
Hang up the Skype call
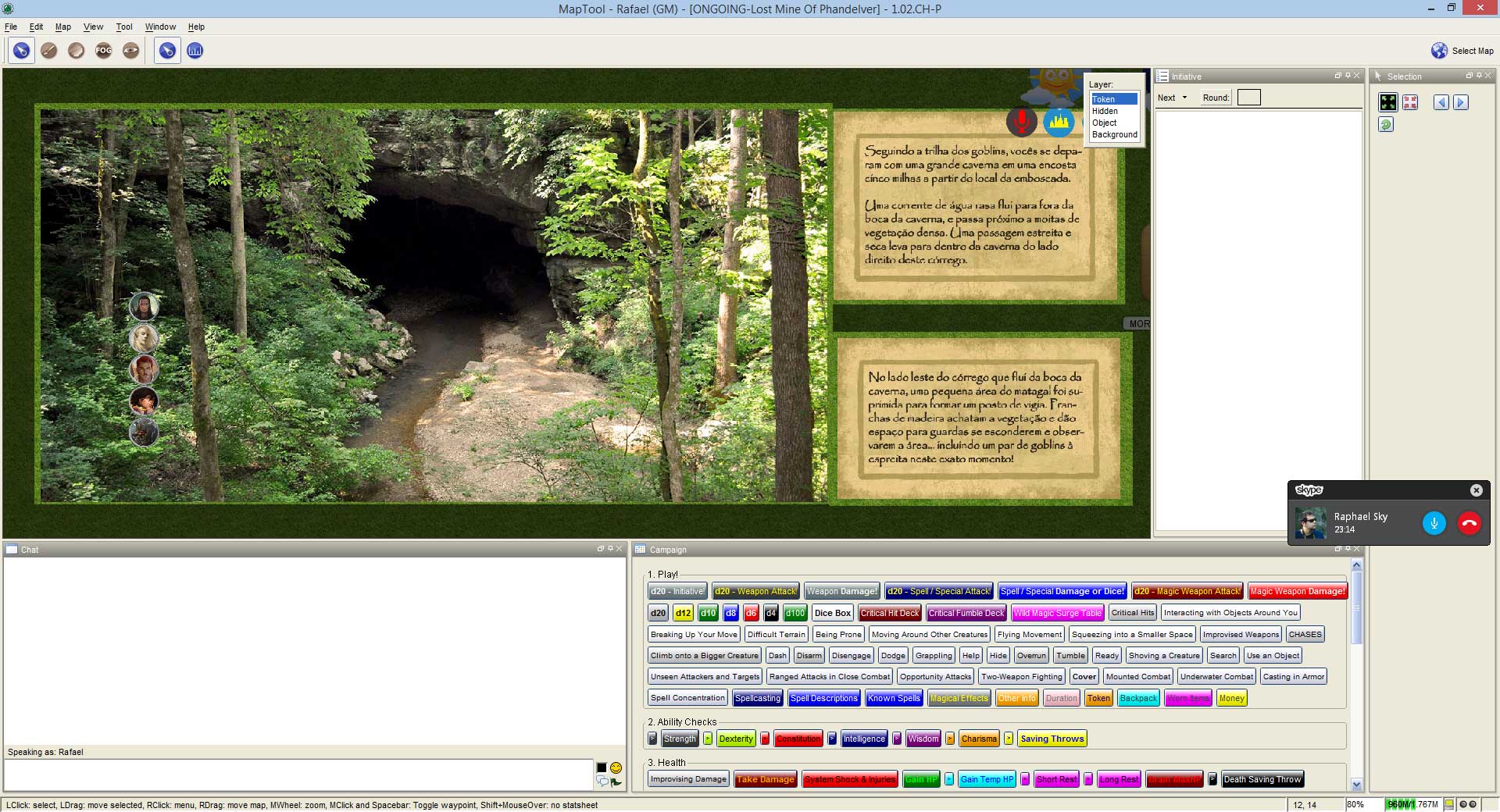coord(1470,523)
